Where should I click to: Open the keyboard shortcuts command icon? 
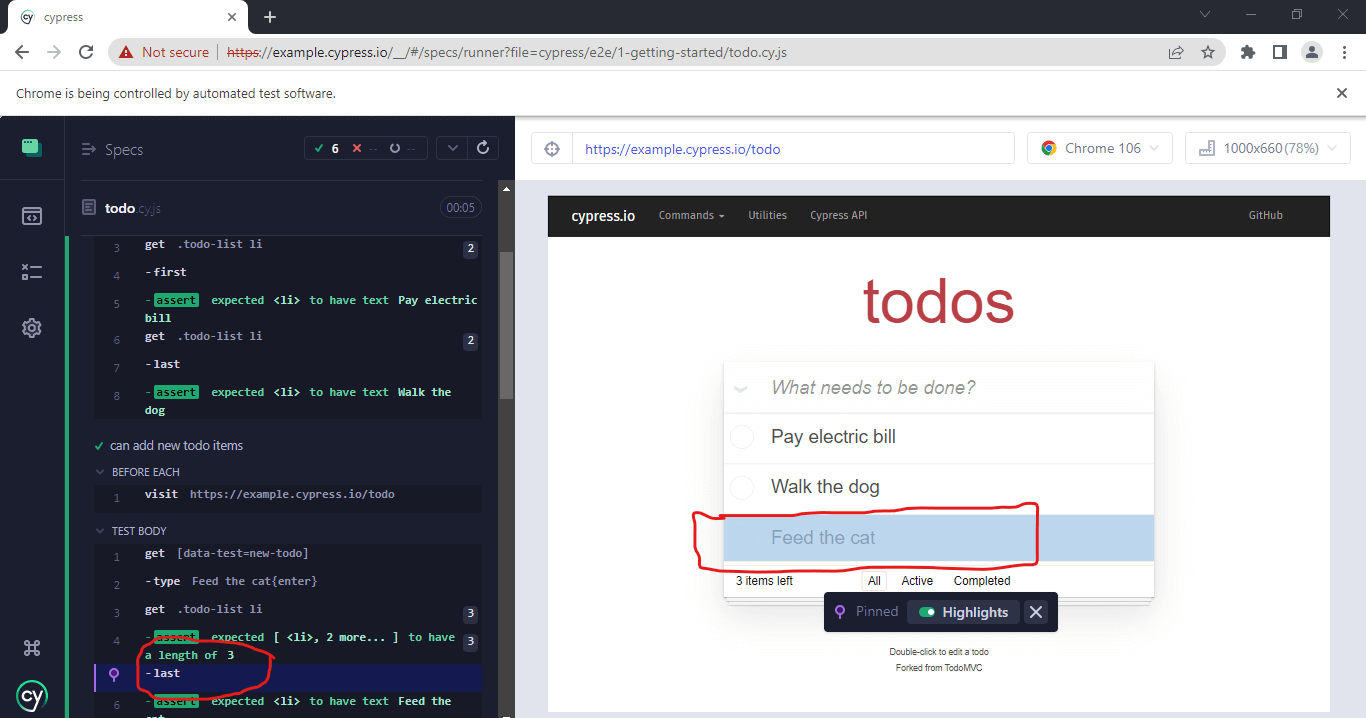32,648
